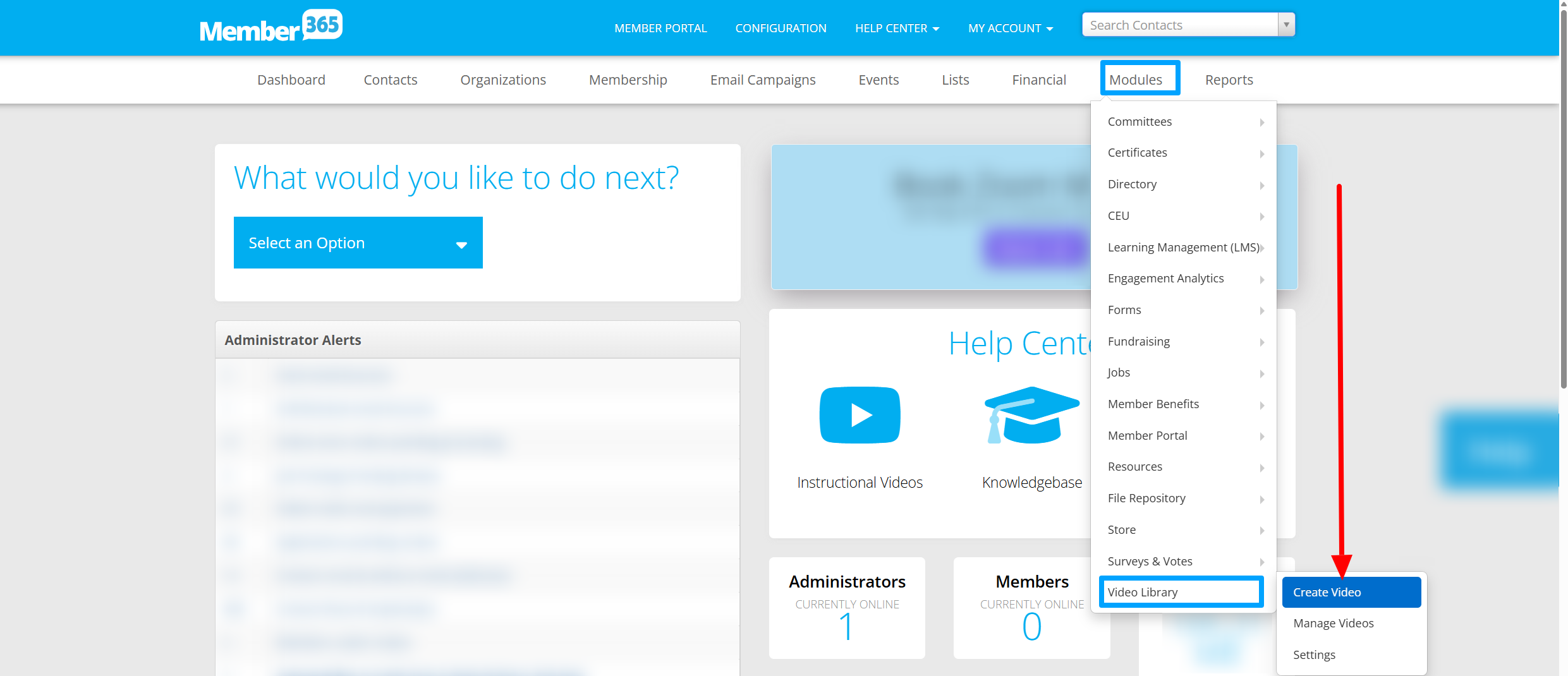The image size is (1568, 676).
Task: Open the Financial tab
Action: pos(1039,80)
